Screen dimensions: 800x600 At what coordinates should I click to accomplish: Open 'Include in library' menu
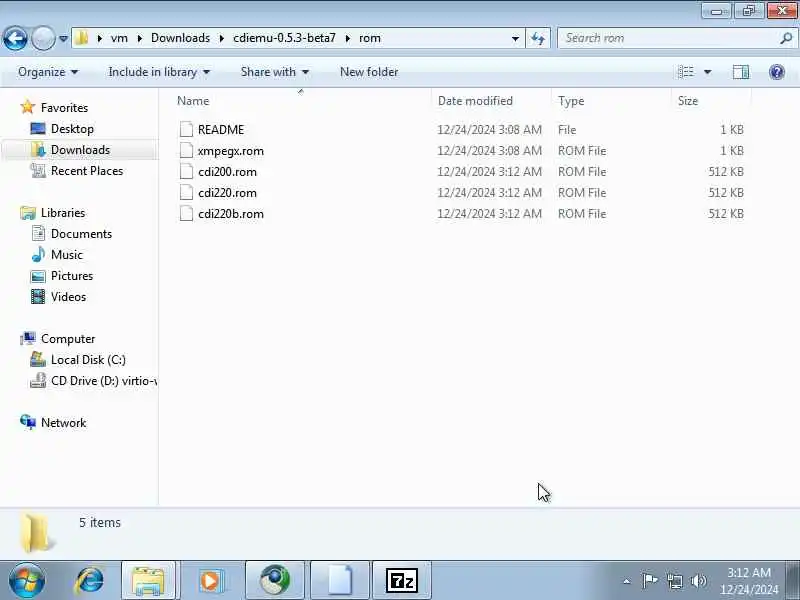pos(159,72)
